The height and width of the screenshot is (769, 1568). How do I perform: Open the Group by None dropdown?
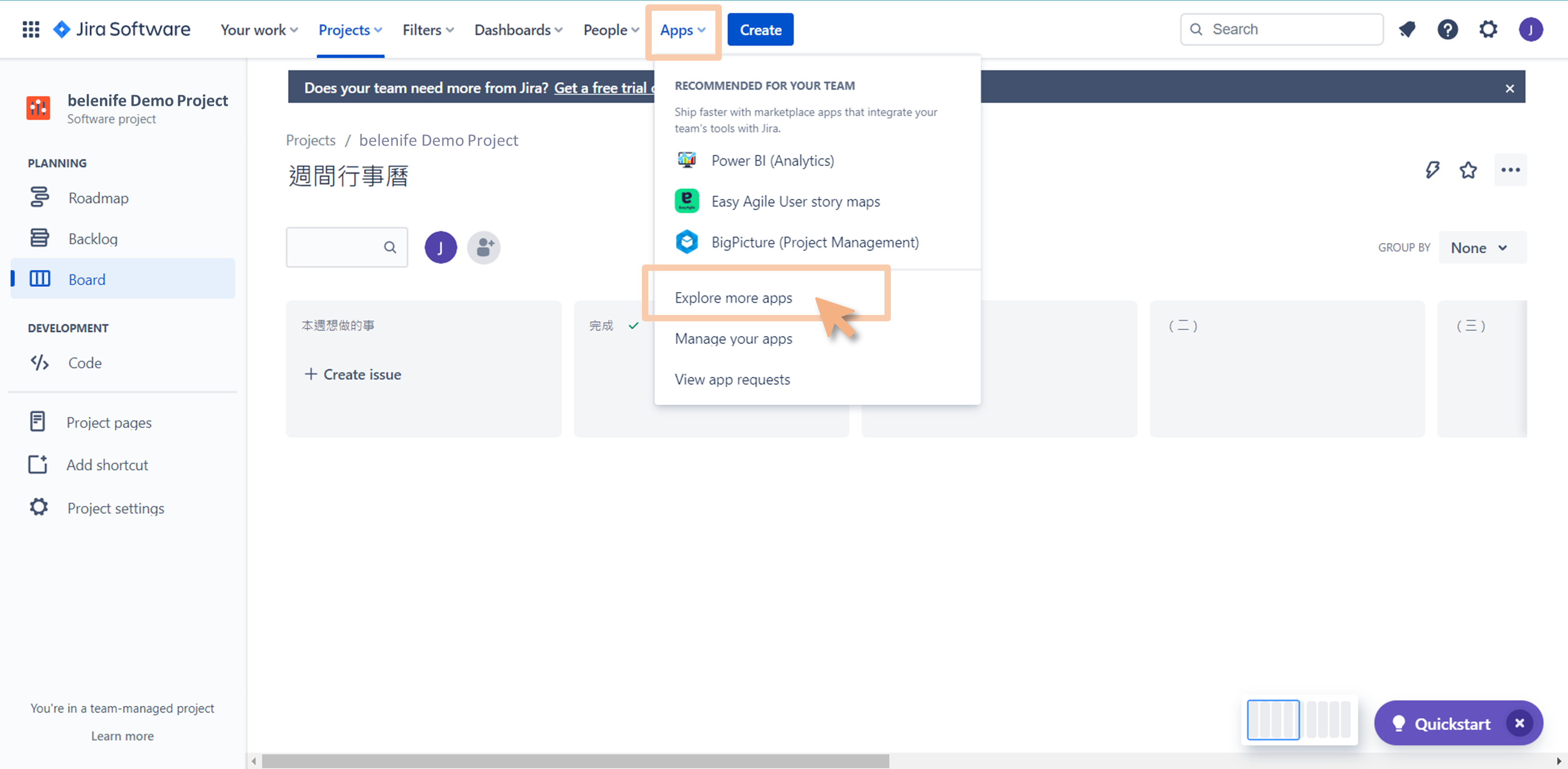pos(1482,248)
